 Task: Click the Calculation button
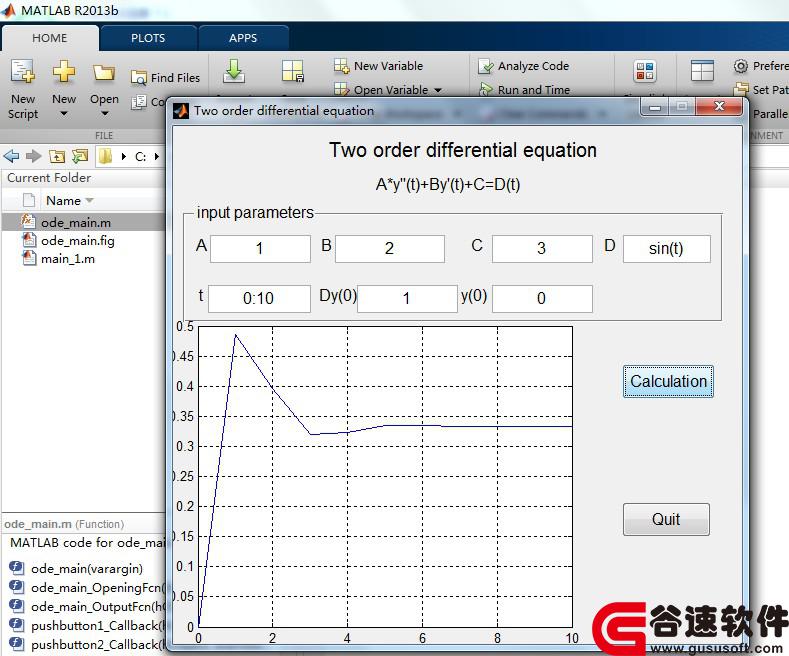point(668,381)
